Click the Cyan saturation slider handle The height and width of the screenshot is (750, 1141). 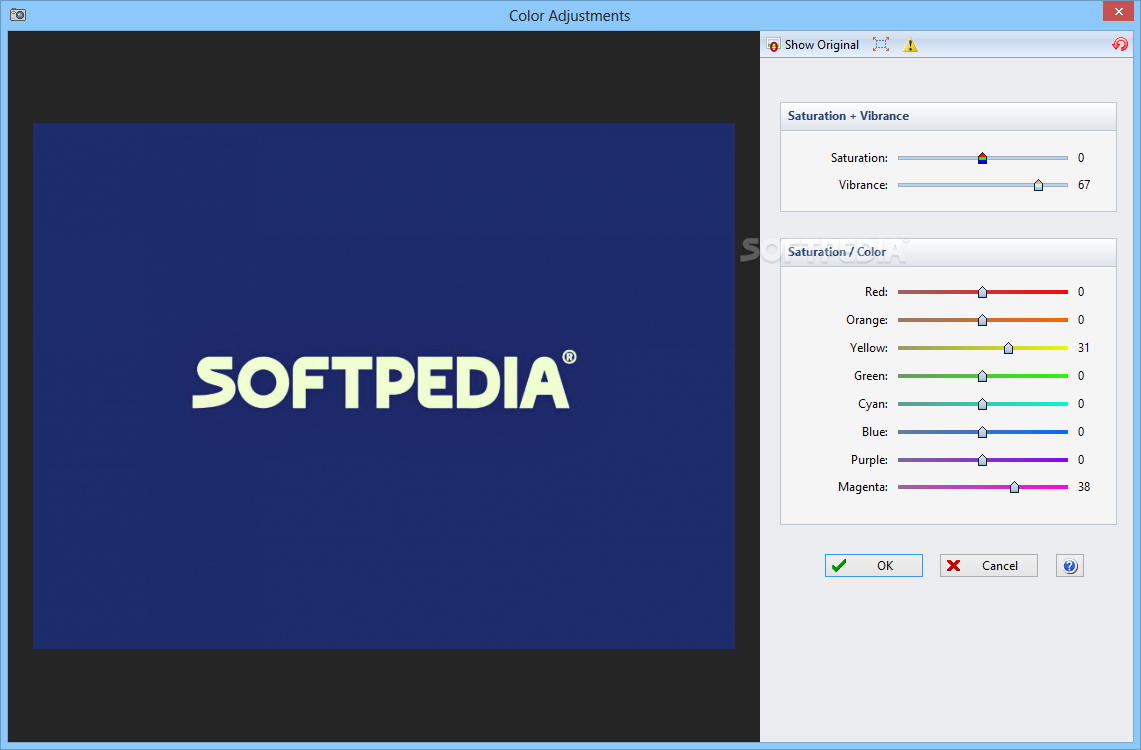[x=982, y=404]
